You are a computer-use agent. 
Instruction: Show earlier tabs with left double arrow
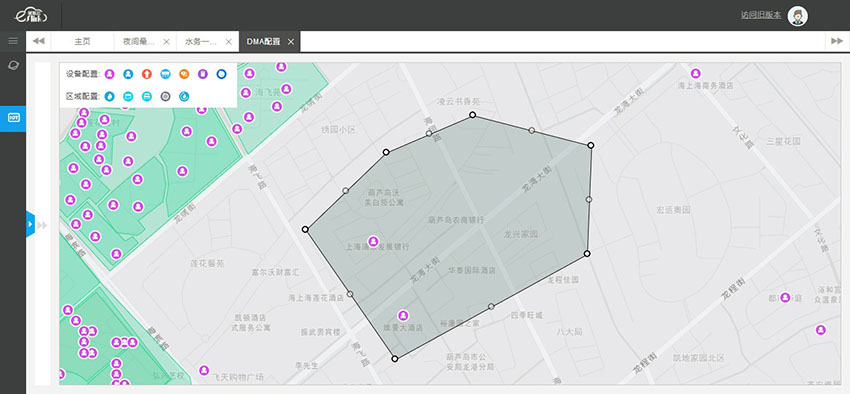(38, 41)
